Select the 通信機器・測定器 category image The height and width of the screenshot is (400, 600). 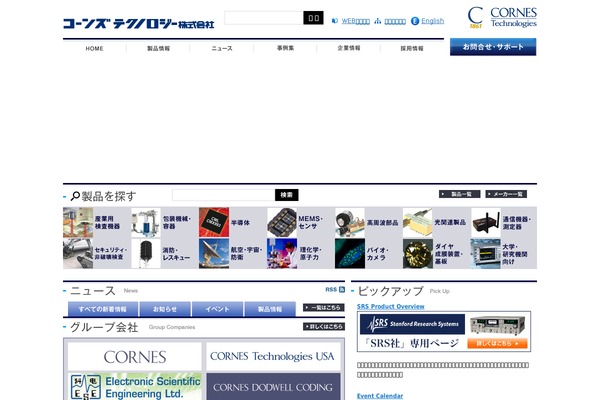click(486, 222)
